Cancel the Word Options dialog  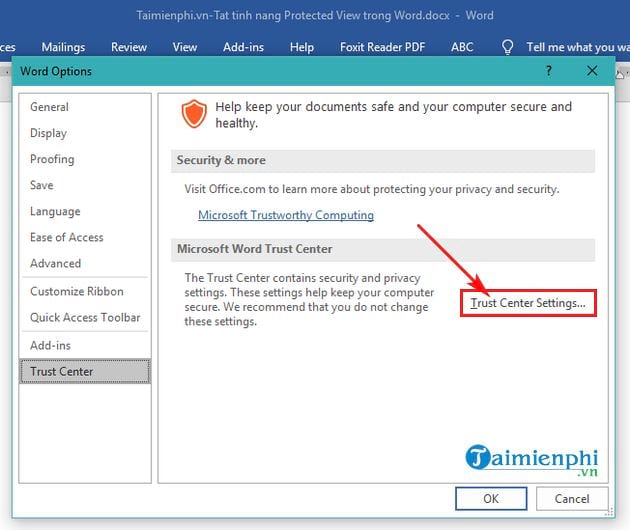(x=572, y=498)
